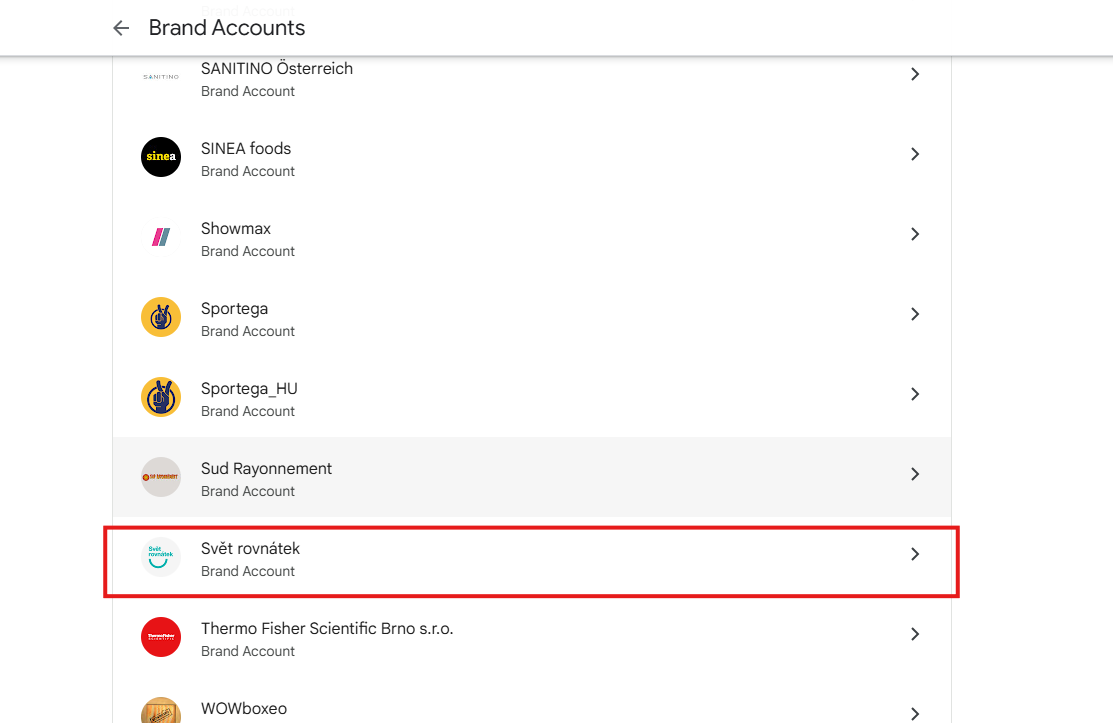Click Brand Account label under Thermo Fisher
Screen dimensions: 1113x723
[x=248, y=651]
